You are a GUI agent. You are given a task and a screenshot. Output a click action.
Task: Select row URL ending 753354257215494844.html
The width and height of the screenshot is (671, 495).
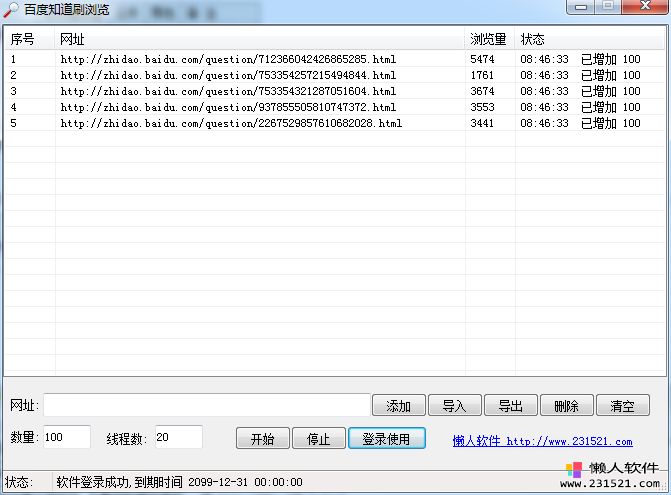point(228,75)
